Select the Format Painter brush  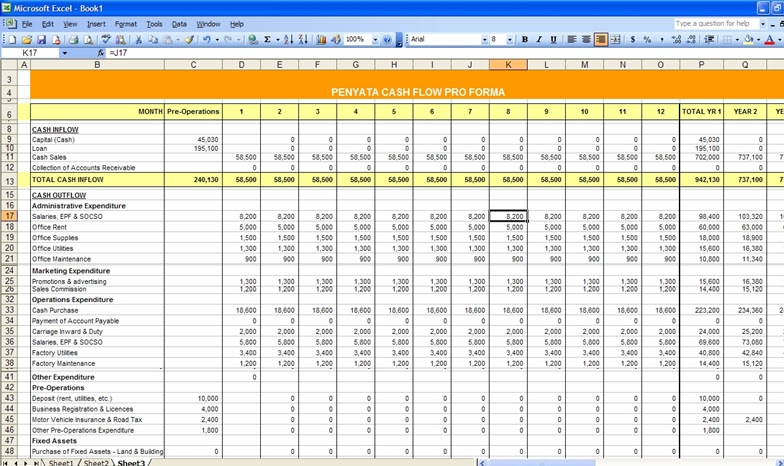click(189, 40)
